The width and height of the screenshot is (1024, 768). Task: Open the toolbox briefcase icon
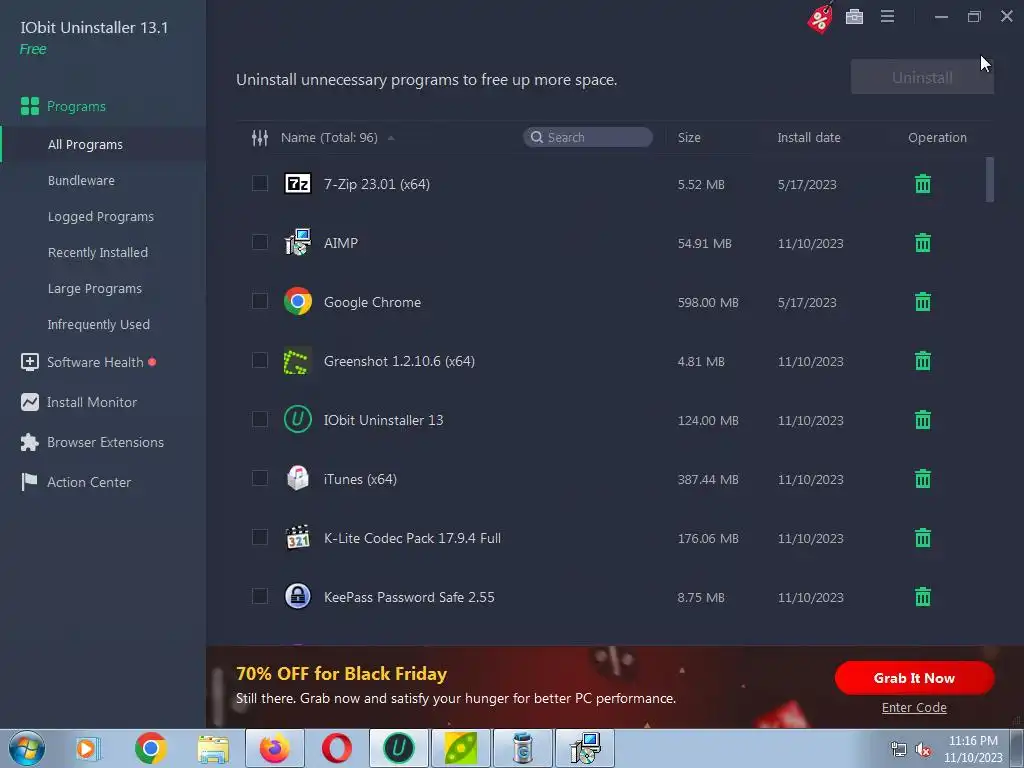[x=854, y=16]
